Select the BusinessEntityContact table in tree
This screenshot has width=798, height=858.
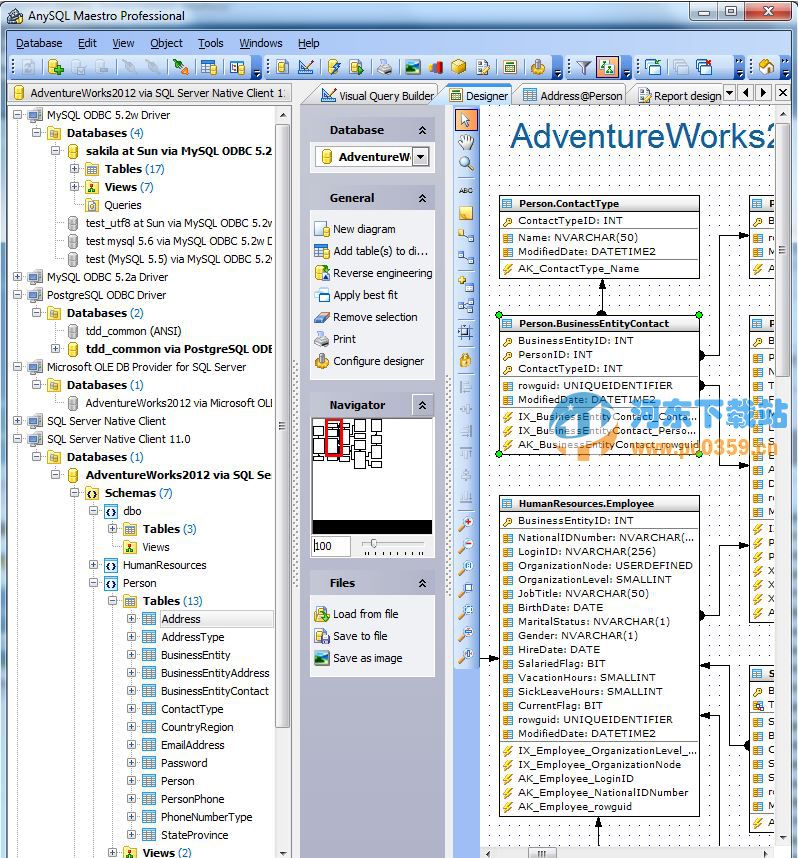[x=215, y=691]
